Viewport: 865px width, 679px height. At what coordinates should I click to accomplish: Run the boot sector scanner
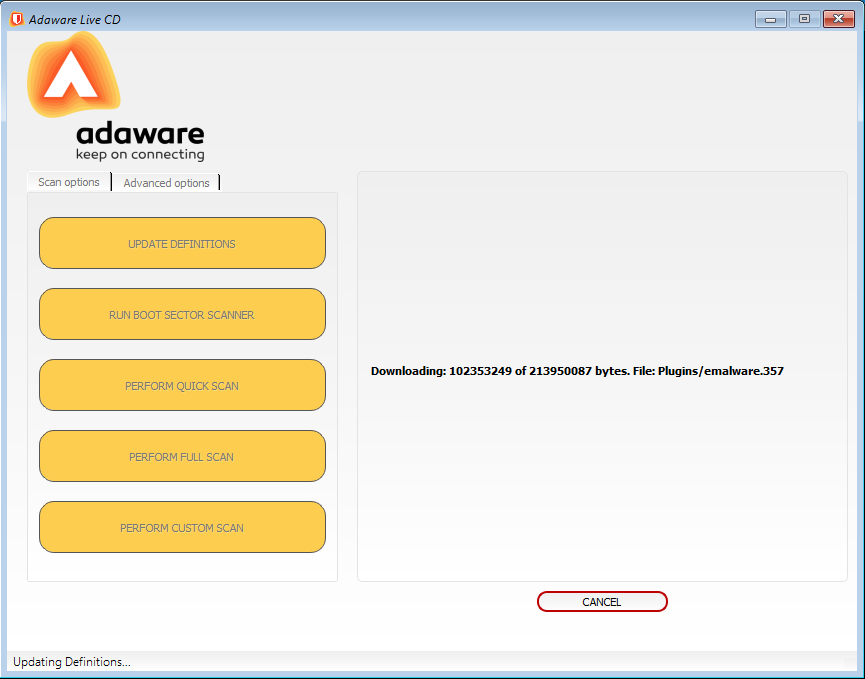click(182, 315)
